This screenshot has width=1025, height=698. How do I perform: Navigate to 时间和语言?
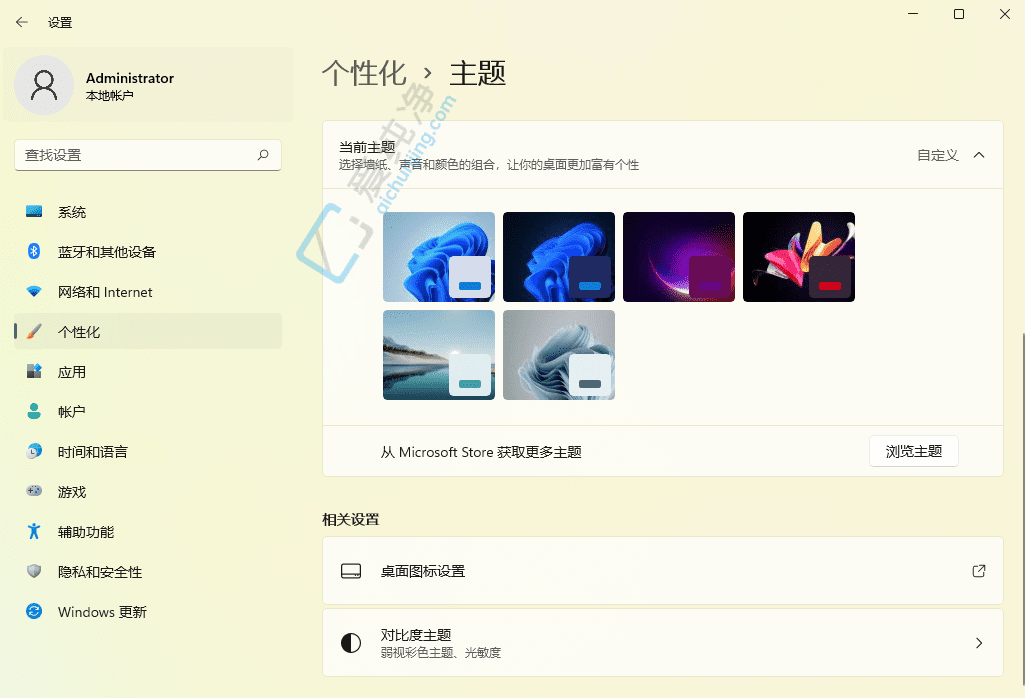coord(148,451)
